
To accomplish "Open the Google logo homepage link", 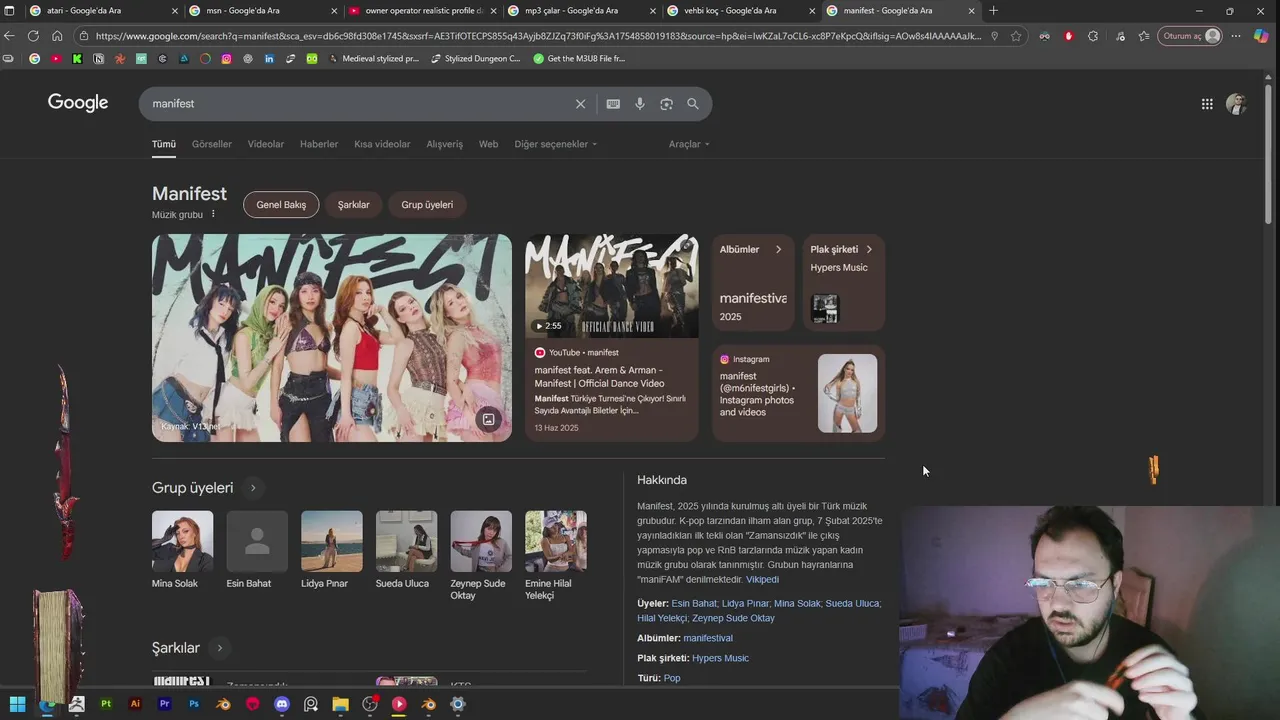I will tap(78, 103).
